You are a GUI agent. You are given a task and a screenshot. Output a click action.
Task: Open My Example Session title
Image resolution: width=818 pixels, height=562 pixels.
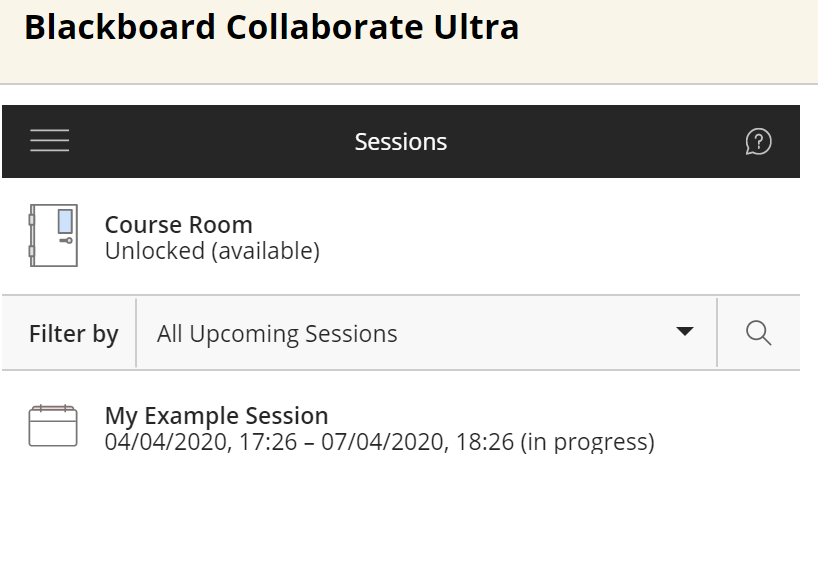(x=216, y=415)
